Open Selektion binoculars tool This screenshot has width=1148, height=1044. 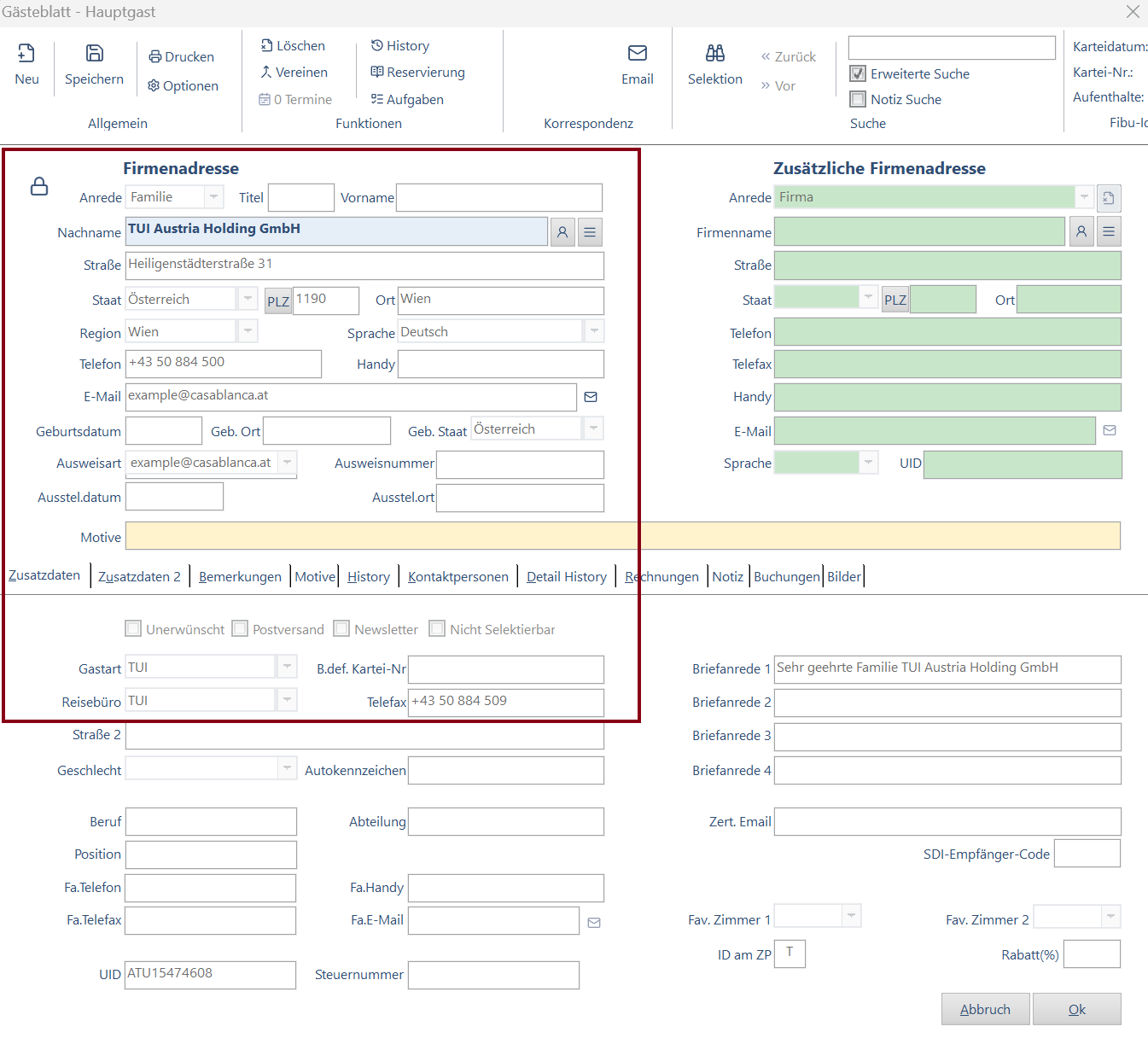pyautogui.click(x=715, y=64)
